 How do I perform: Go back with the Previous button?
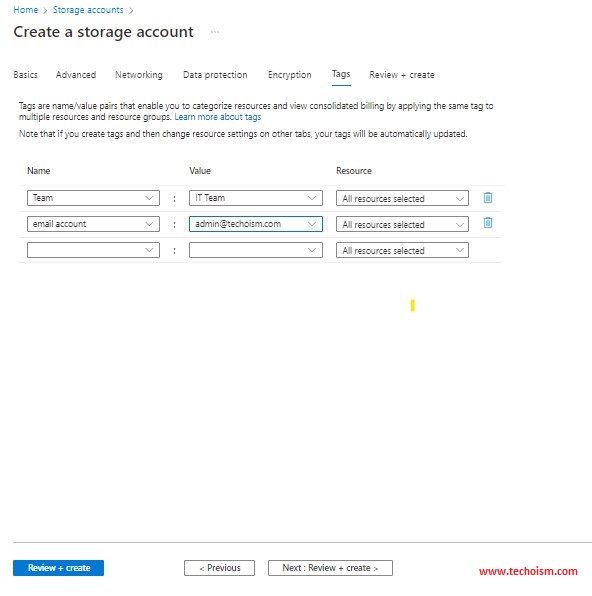coord(219,568)
